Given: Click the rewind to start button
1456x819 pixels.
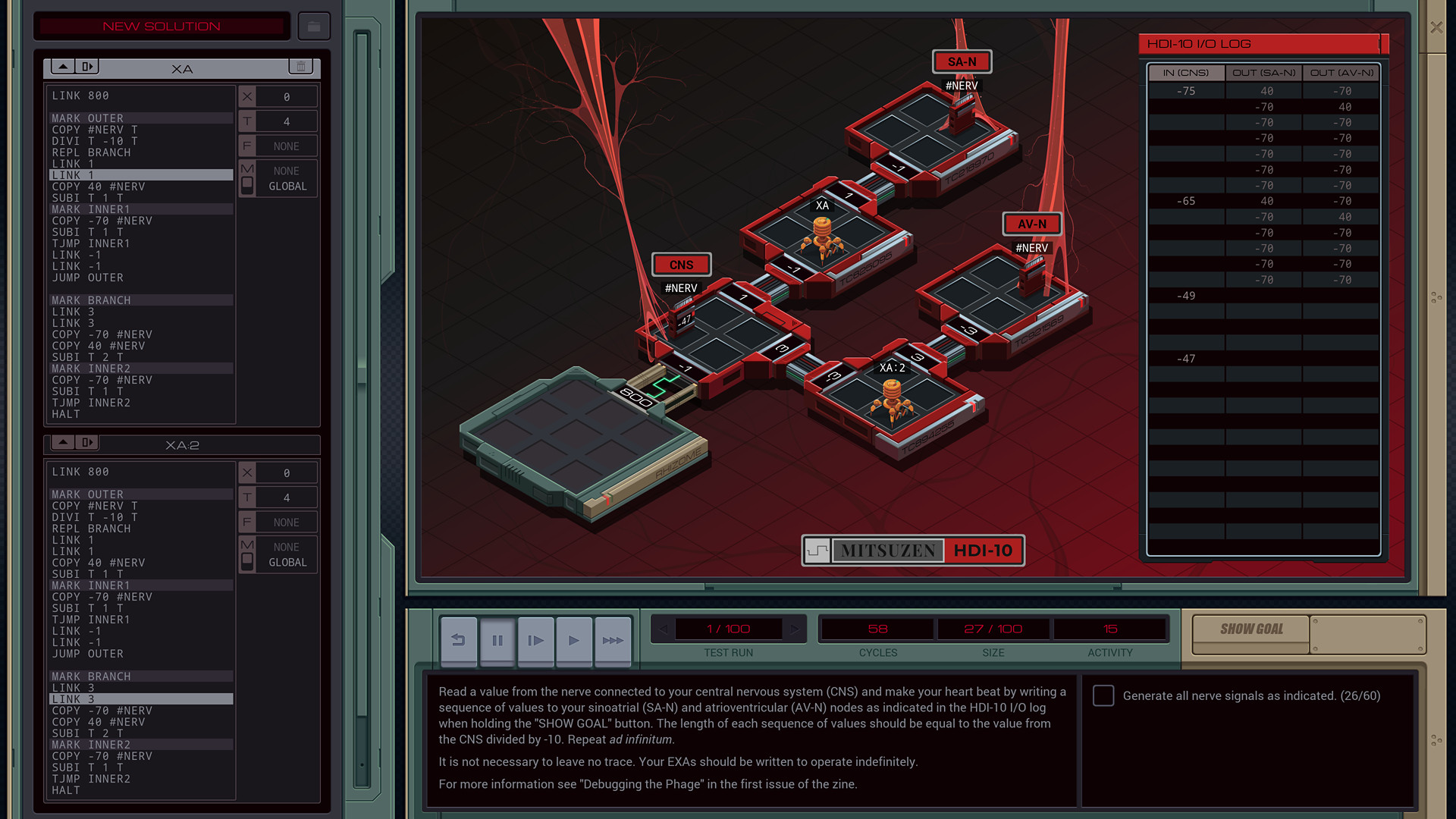Looking at the screenshot, I should click(458, 640).
